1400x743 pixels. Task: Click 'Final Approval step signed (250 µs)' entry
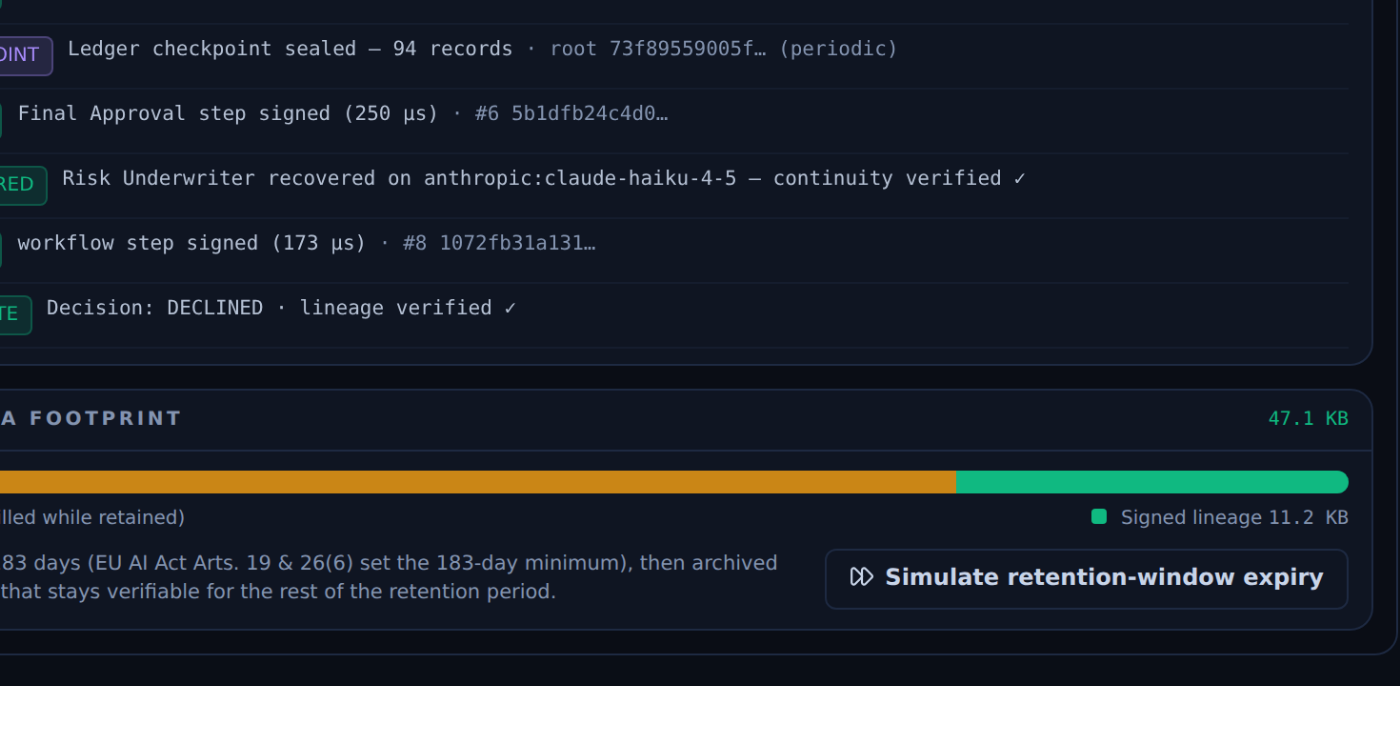[228, 114]
